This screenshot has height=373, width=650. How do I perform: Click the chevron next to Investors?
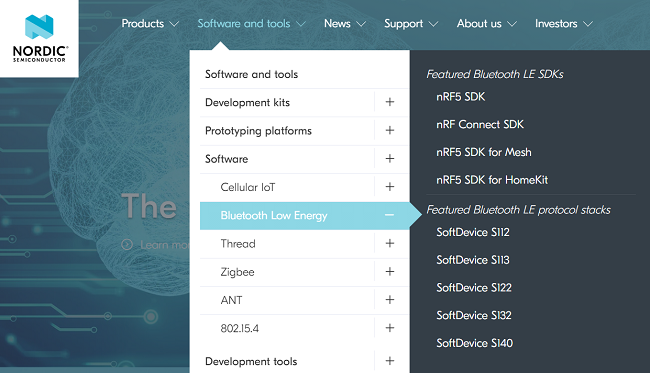(x=588, y=24)
